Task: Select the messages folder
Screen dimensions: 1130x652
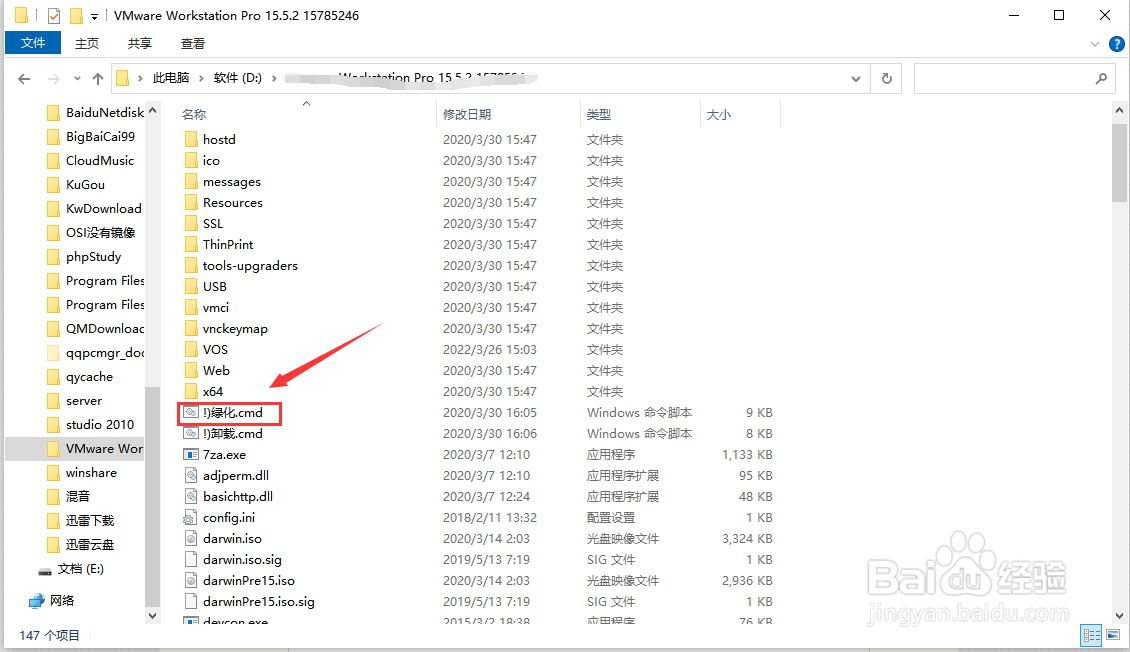Action: pos(231,182)
